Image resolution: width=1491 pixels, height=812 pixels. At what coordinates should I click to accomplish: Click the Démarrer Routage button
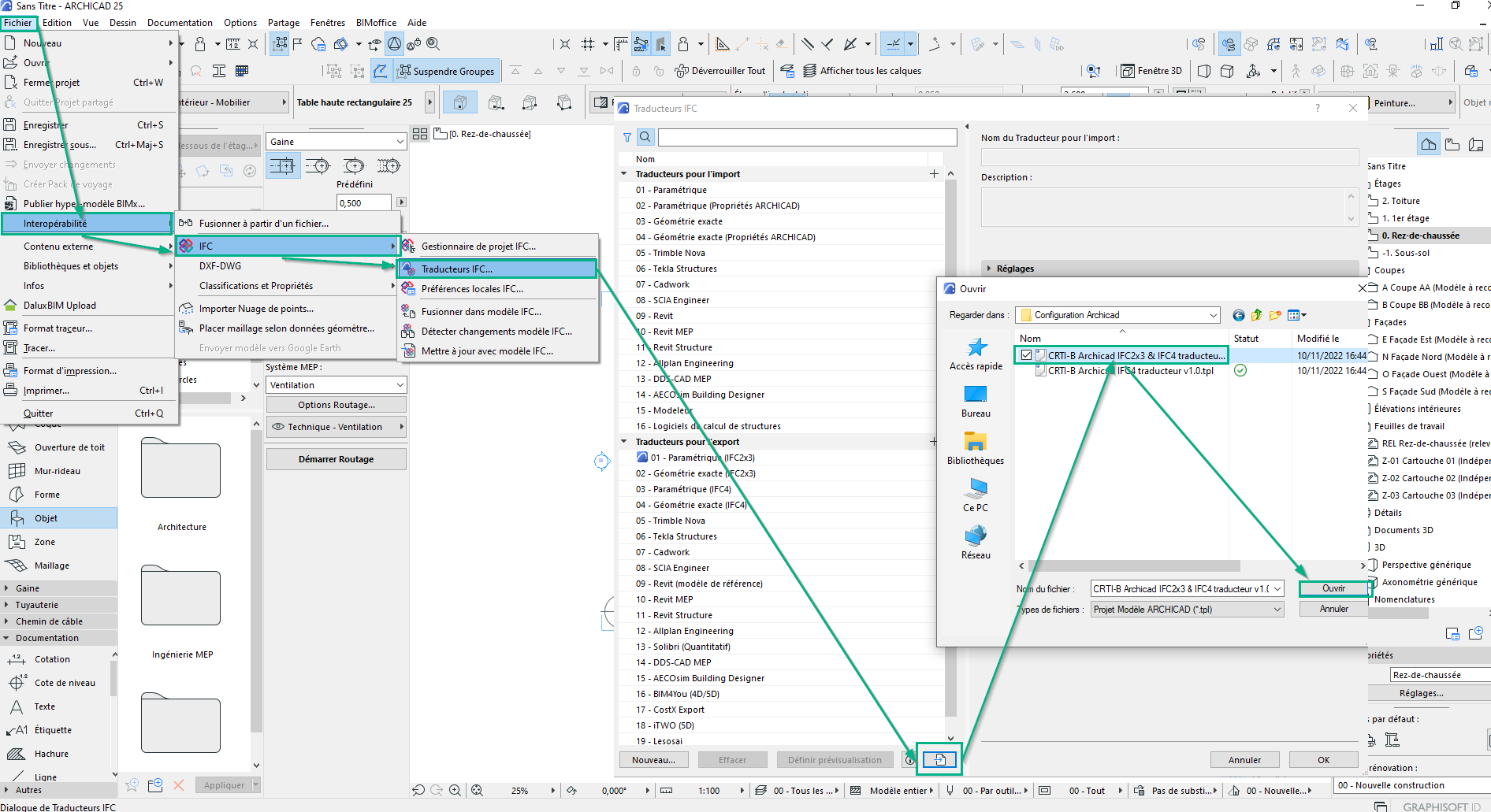click(336, 459)
